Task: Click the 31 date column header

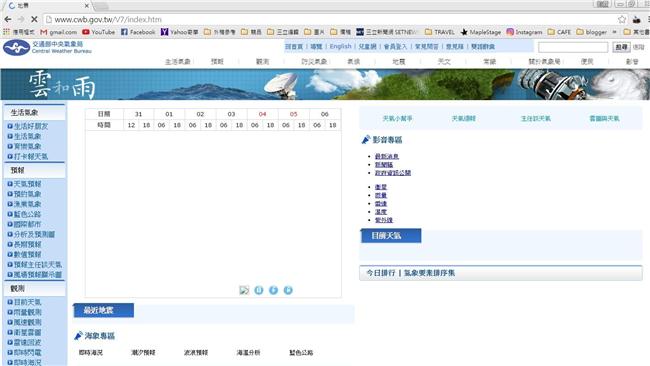Action: (138, 114)
